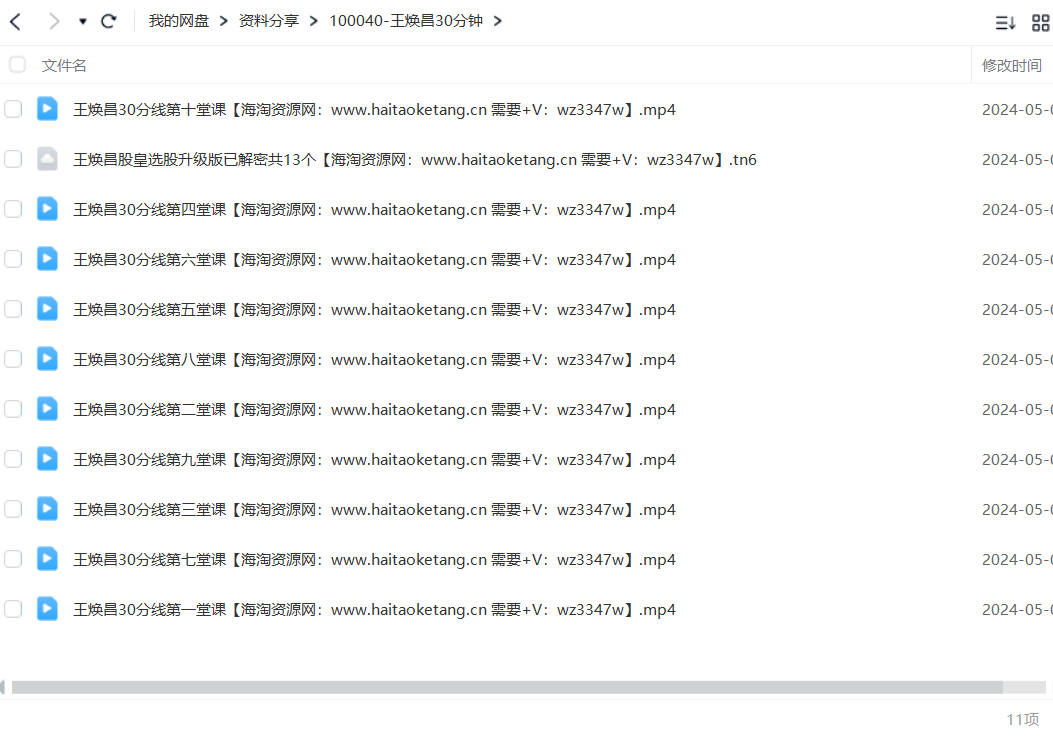Check the box for 第十堂课 video
The image size is (1053, 744).
[13, 109]
